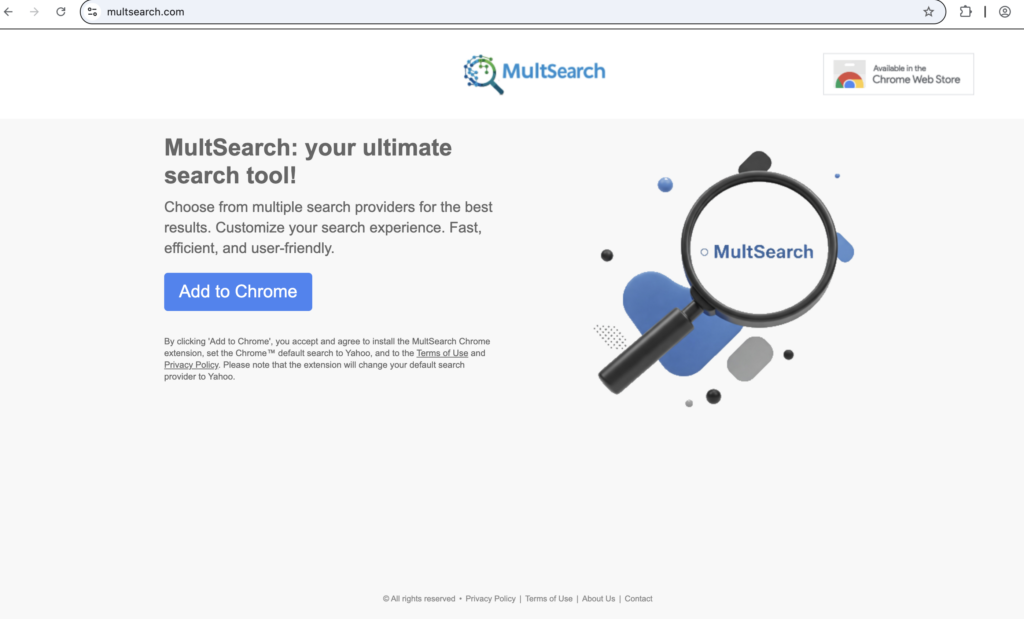Open Terms of Use link in footer
The image size is (1024, 619).
(549, 599)
